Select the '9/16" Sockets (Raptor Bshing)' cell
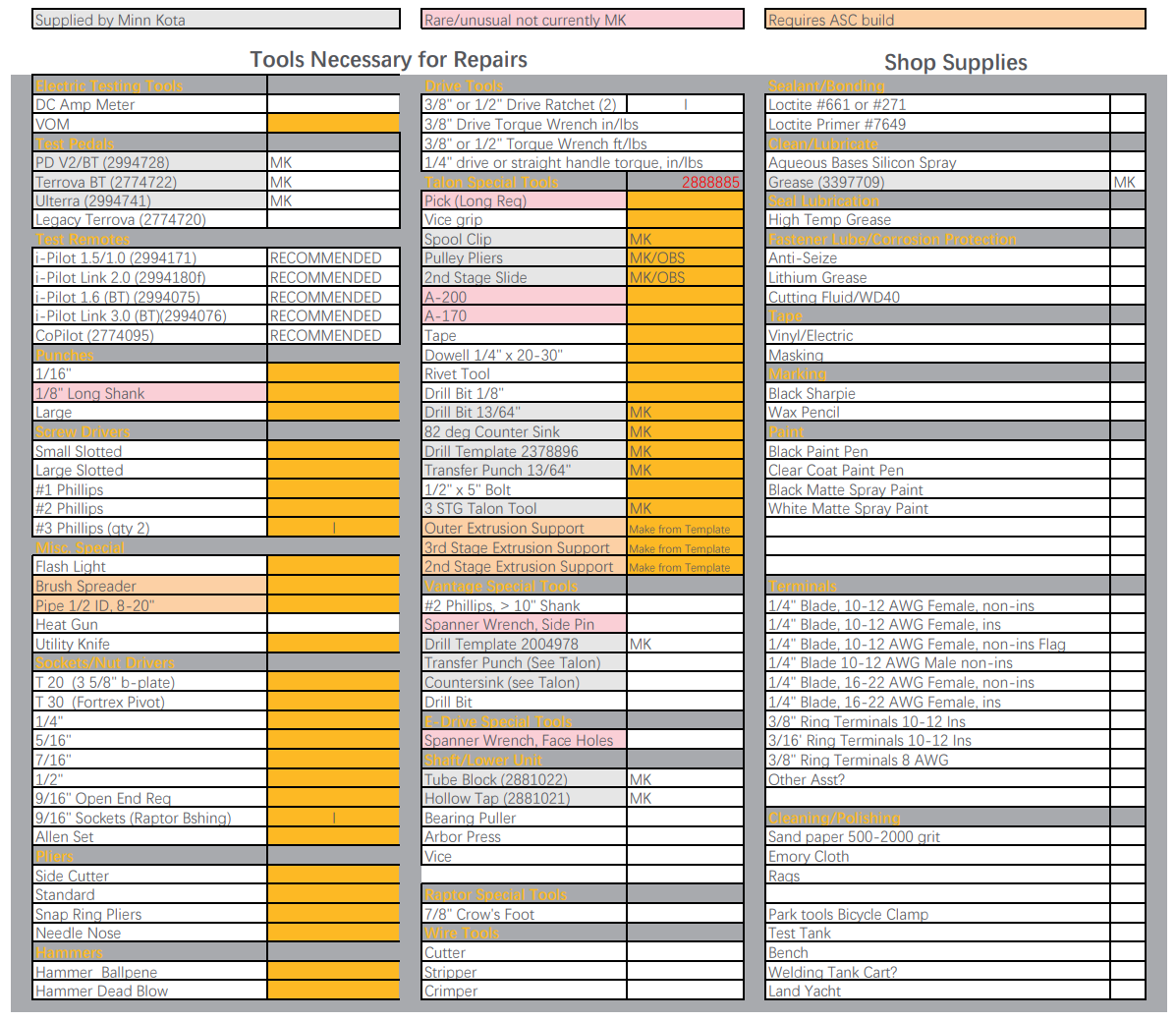 (150, 818)
